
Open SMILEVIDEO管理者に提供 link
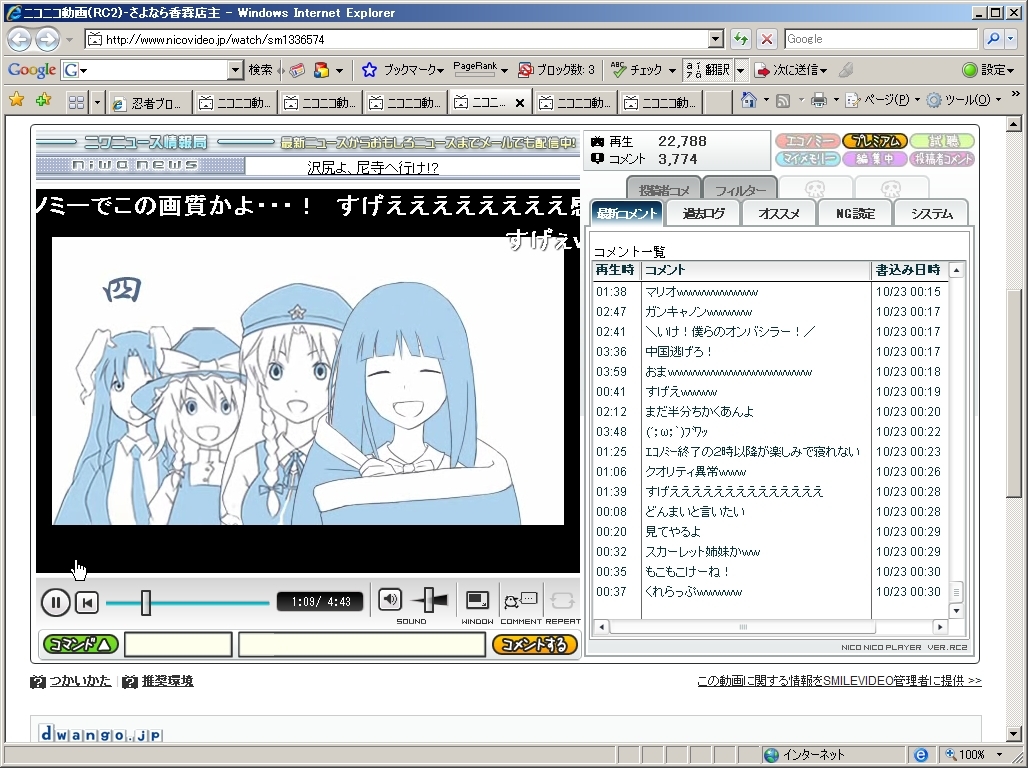[x=839, y=681]
